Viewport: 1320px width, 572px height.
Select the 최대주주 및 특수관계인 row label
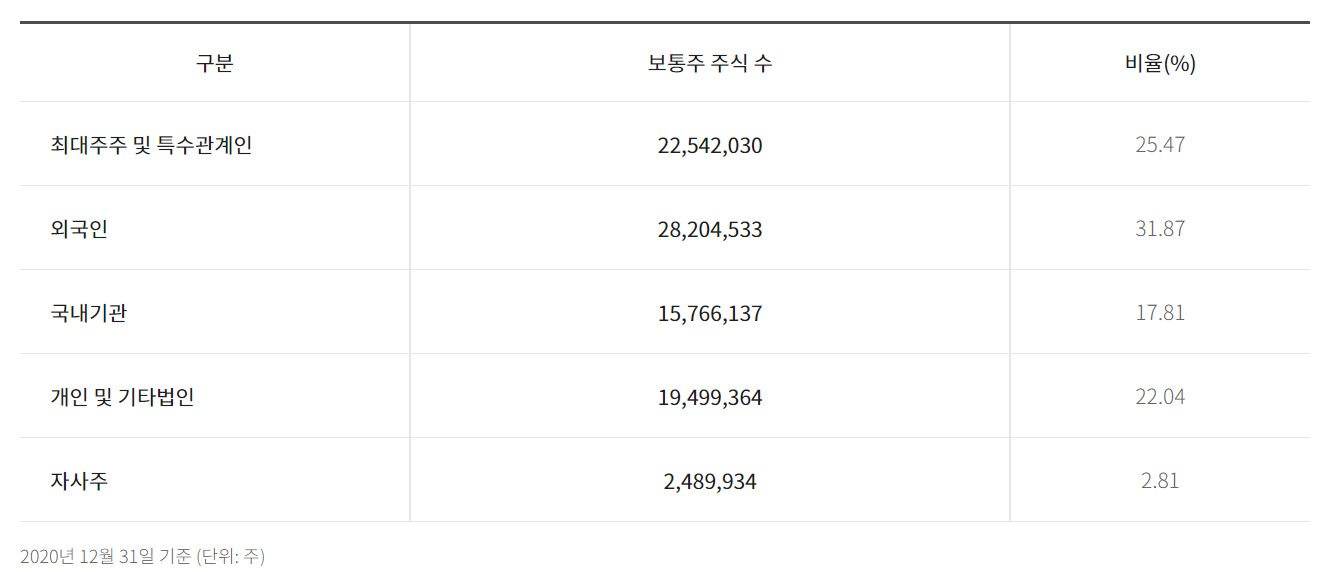point(151,145)
